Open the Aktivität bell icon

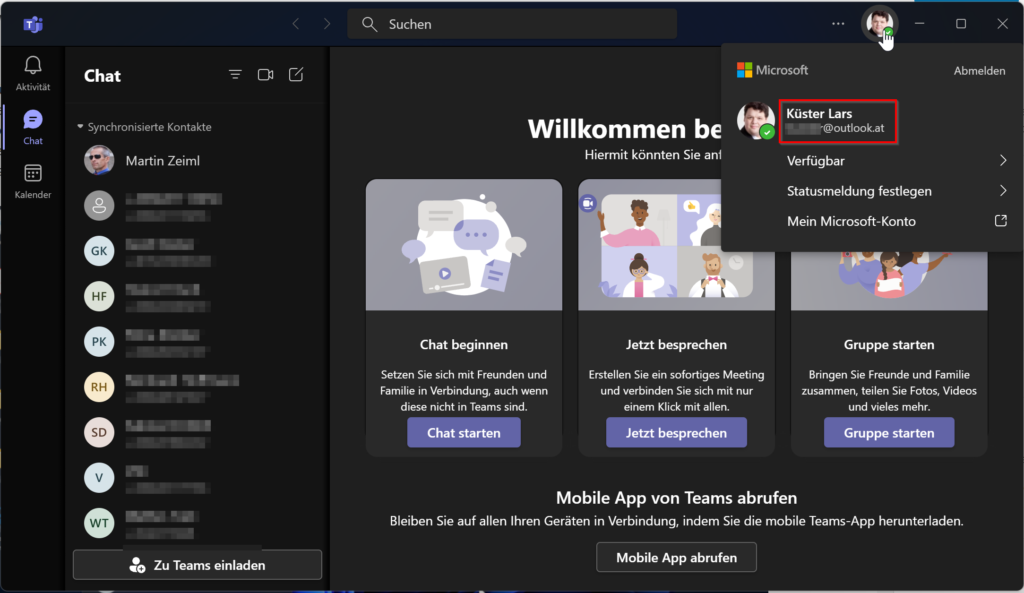[x=33, y=65]
